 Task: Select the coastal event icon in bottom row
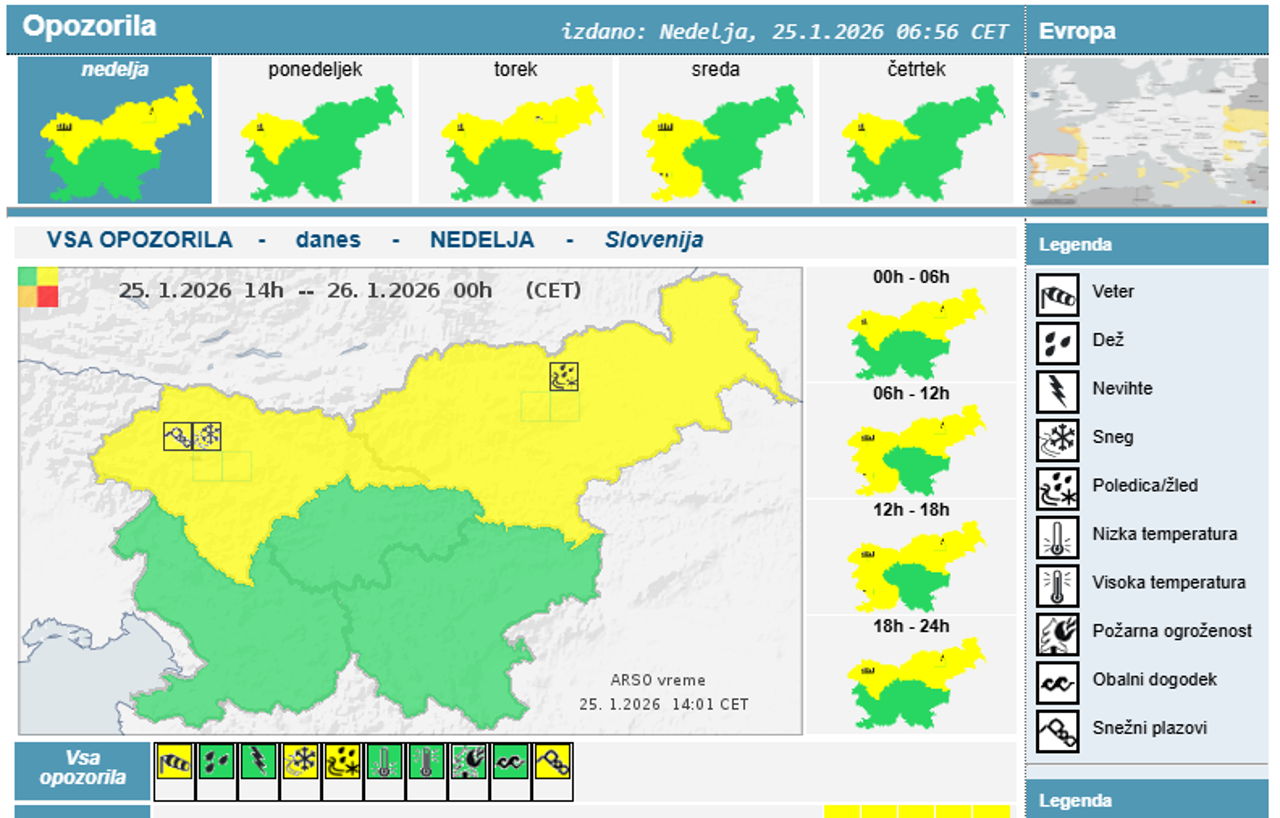click(x=511, y=761)
